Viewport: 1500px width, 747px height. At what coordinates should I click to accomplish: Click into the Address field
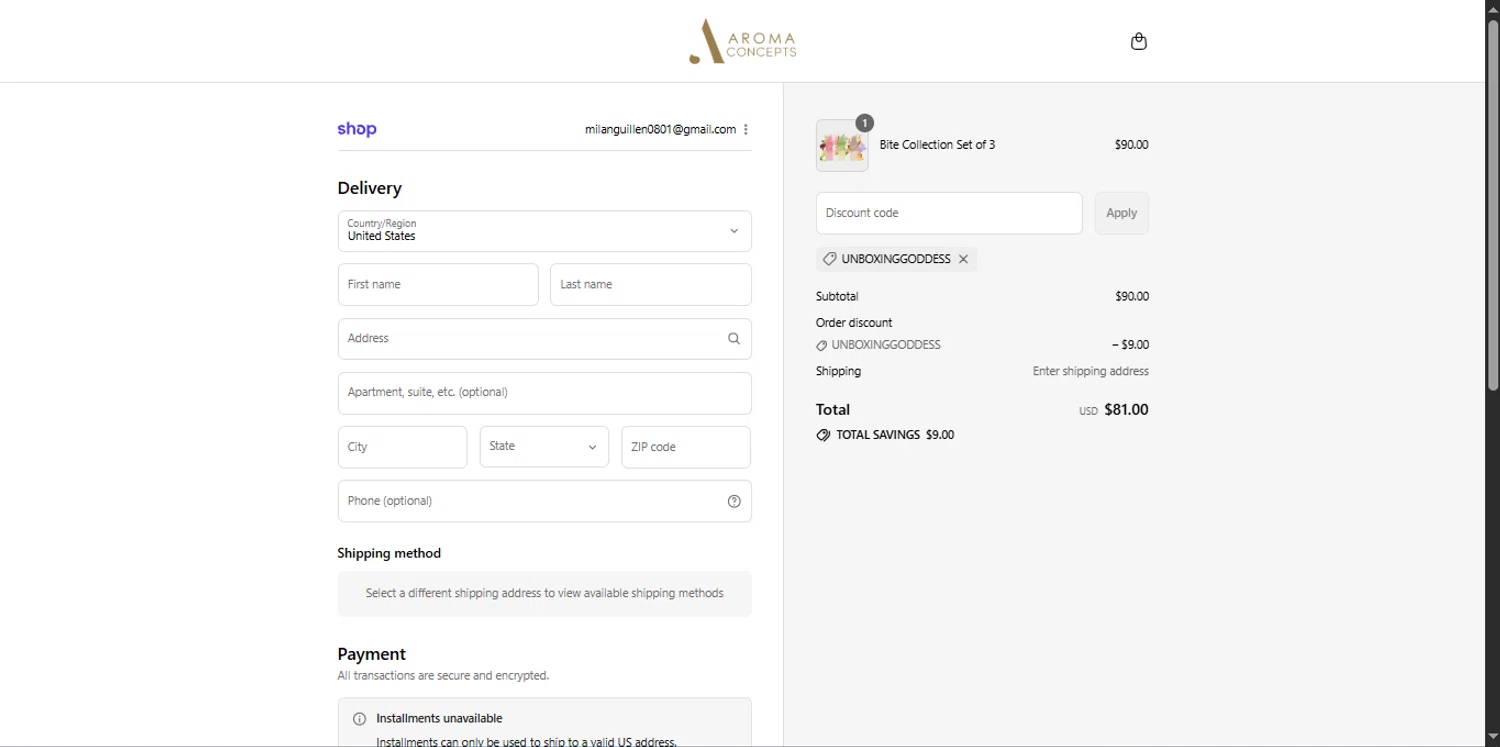pyautogui.click(x=545, y=339)
